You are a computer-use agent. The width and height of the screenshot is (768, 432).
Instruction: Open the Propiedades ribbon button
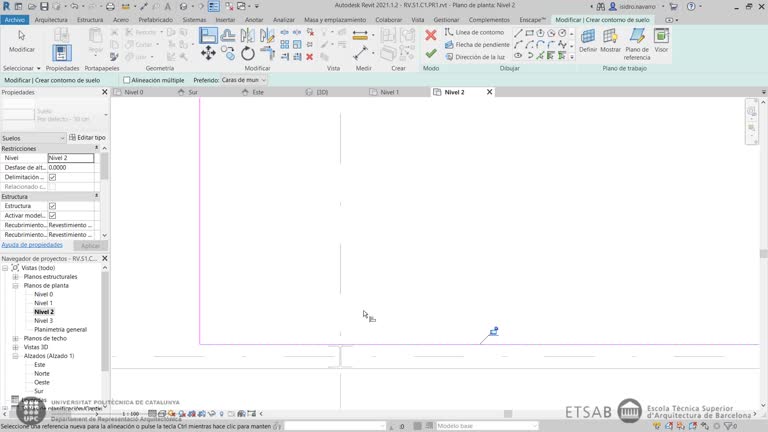62,52
